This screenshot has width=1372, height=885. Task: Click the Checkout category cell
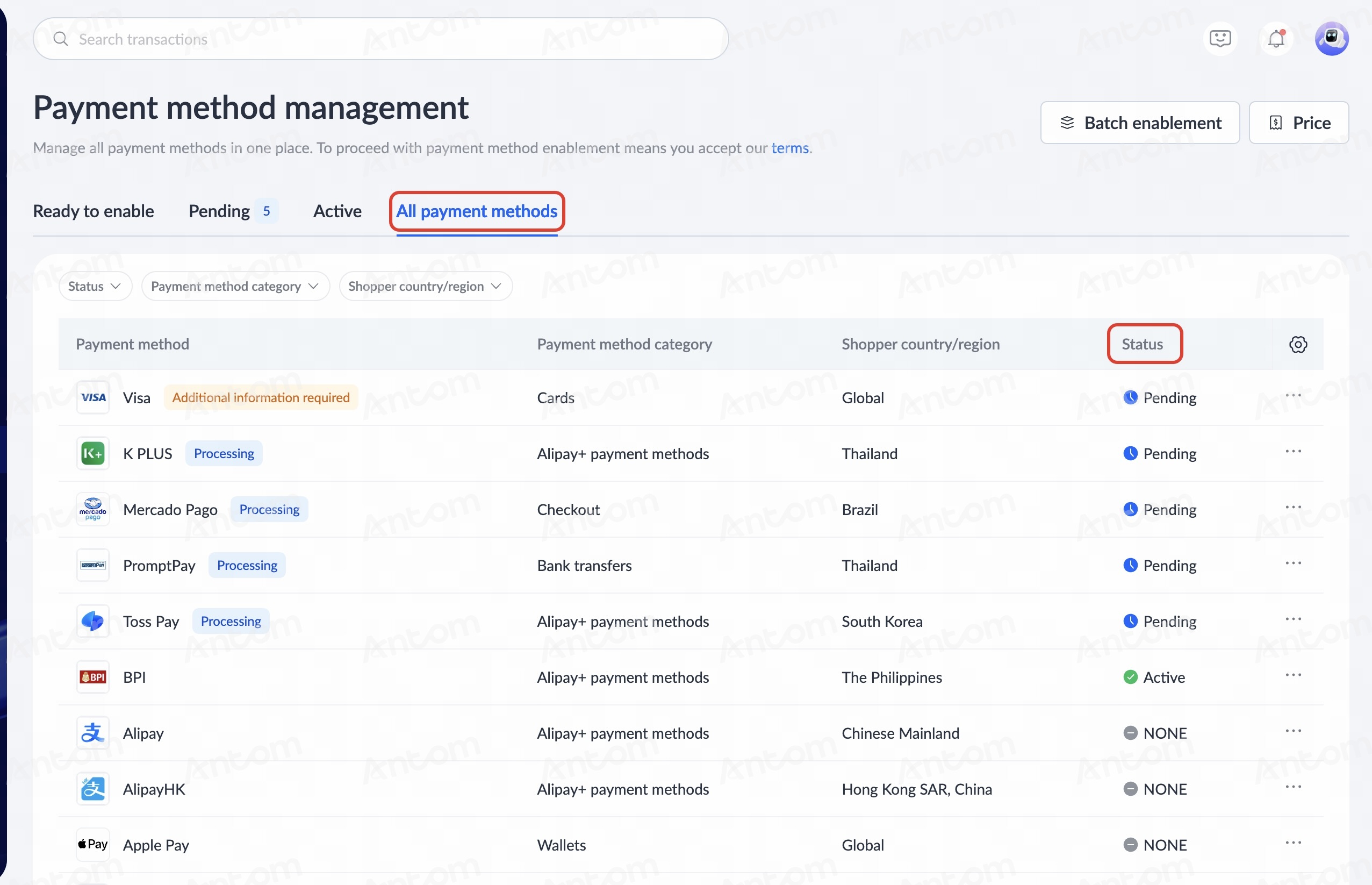pyautogui.click(x=568, y=509)
